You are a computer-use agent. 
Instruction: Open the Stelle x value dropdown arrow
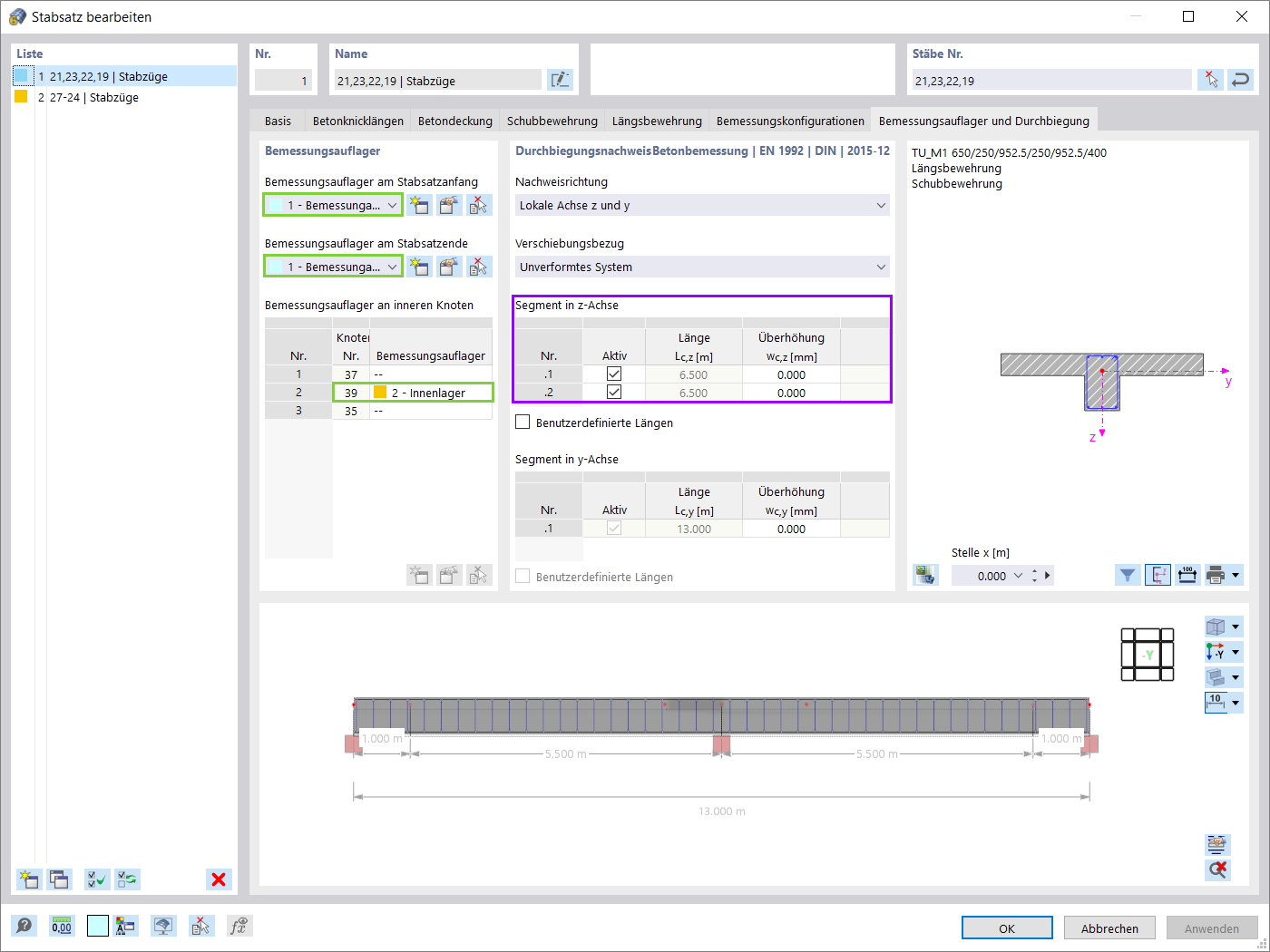click(1018, 576)
